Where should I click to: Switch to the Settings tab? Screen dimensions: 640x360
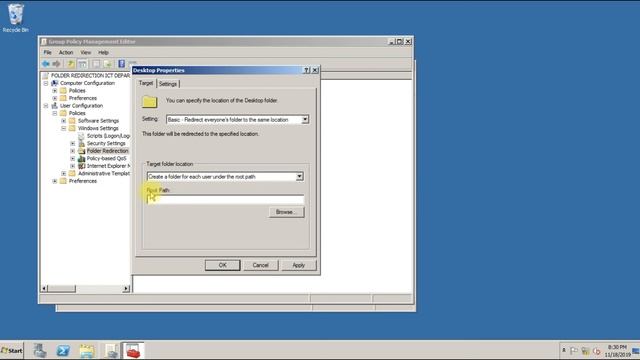(168, 84)
